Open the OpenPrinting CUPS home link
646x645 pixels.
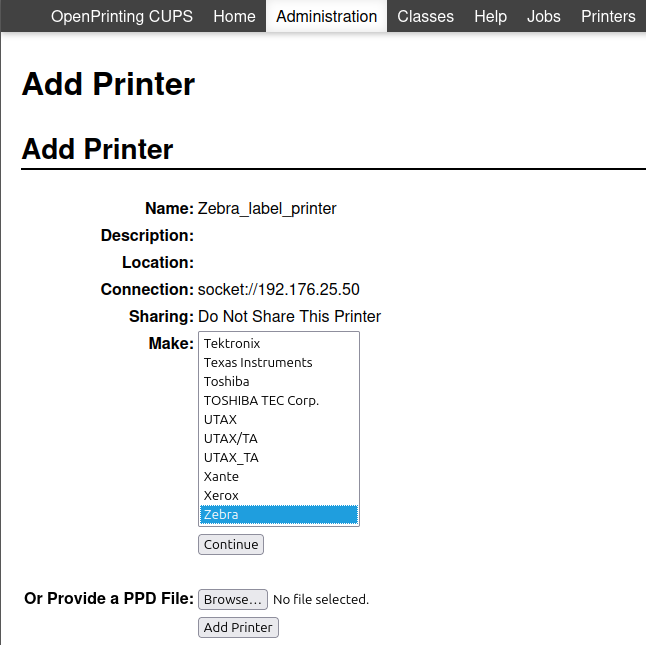[x=121, y=16]
